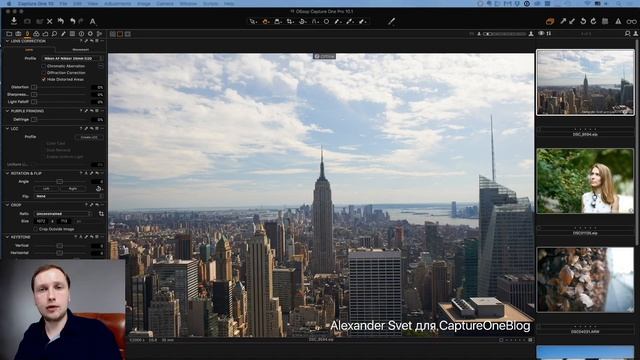Open the Adjustments menu
The height and width of the screenshot is (360, 640).
[x=117, y=3]
